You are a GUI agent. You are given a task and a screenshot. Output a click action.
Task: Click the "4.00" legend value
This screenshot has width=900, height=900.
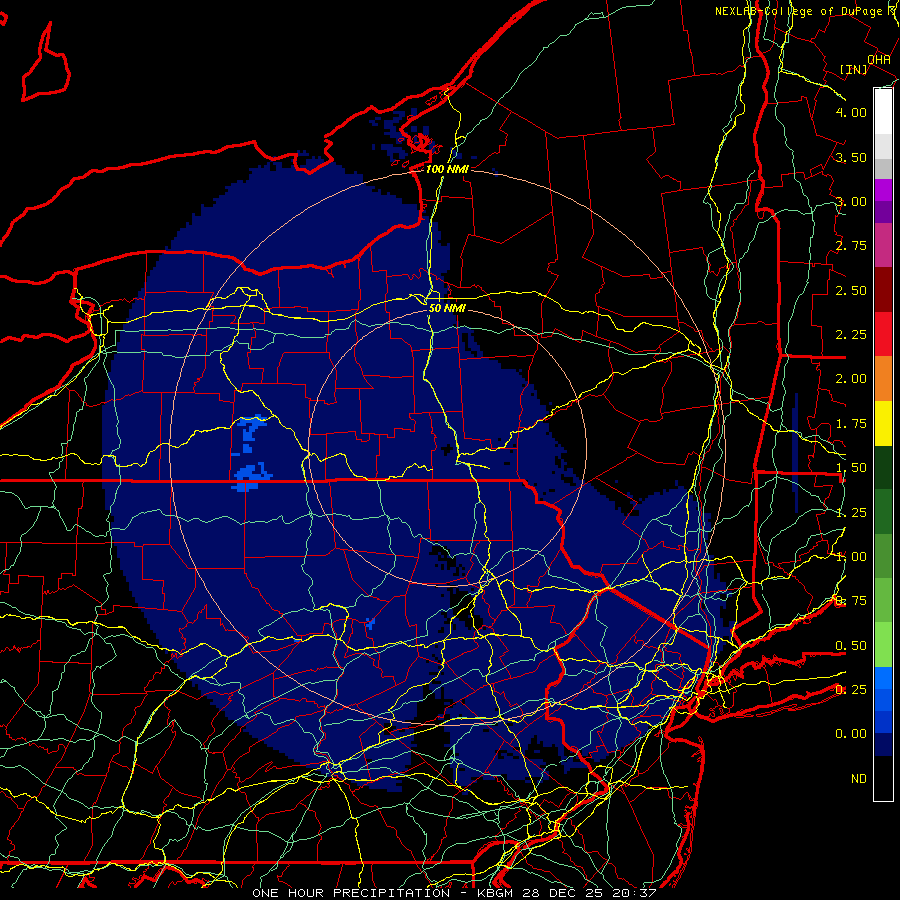pyautogui.click(x=851, y=112)
